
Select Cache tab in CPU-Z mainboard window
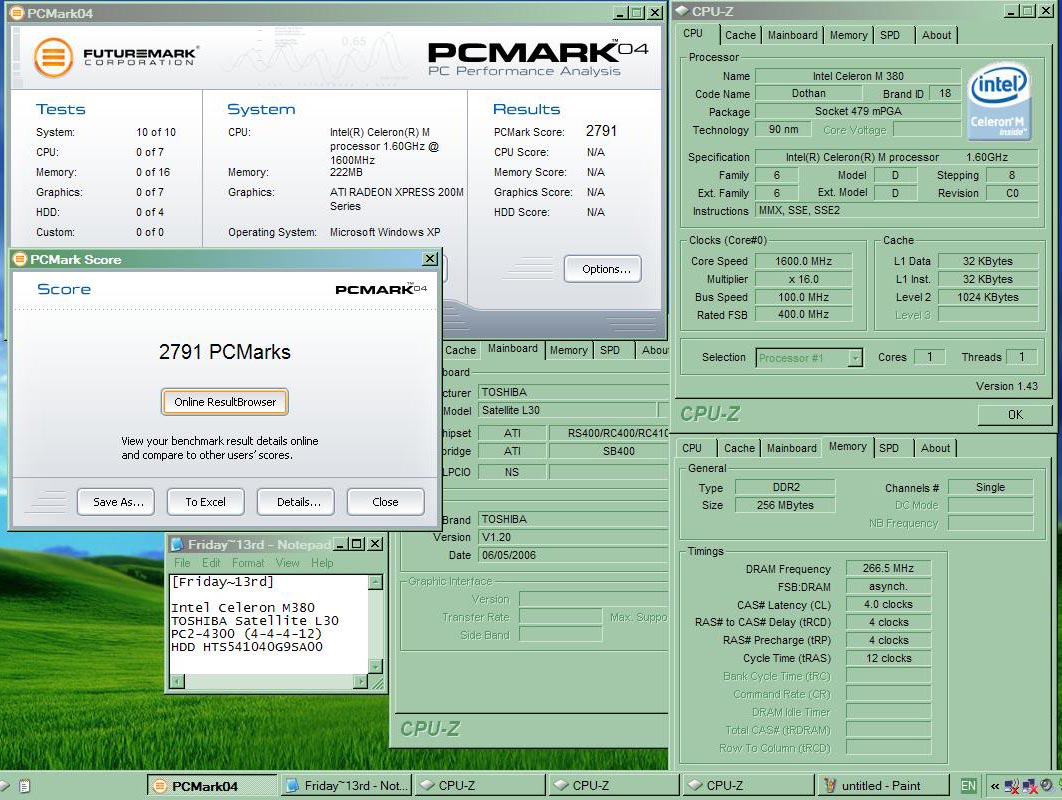(460, 350)
